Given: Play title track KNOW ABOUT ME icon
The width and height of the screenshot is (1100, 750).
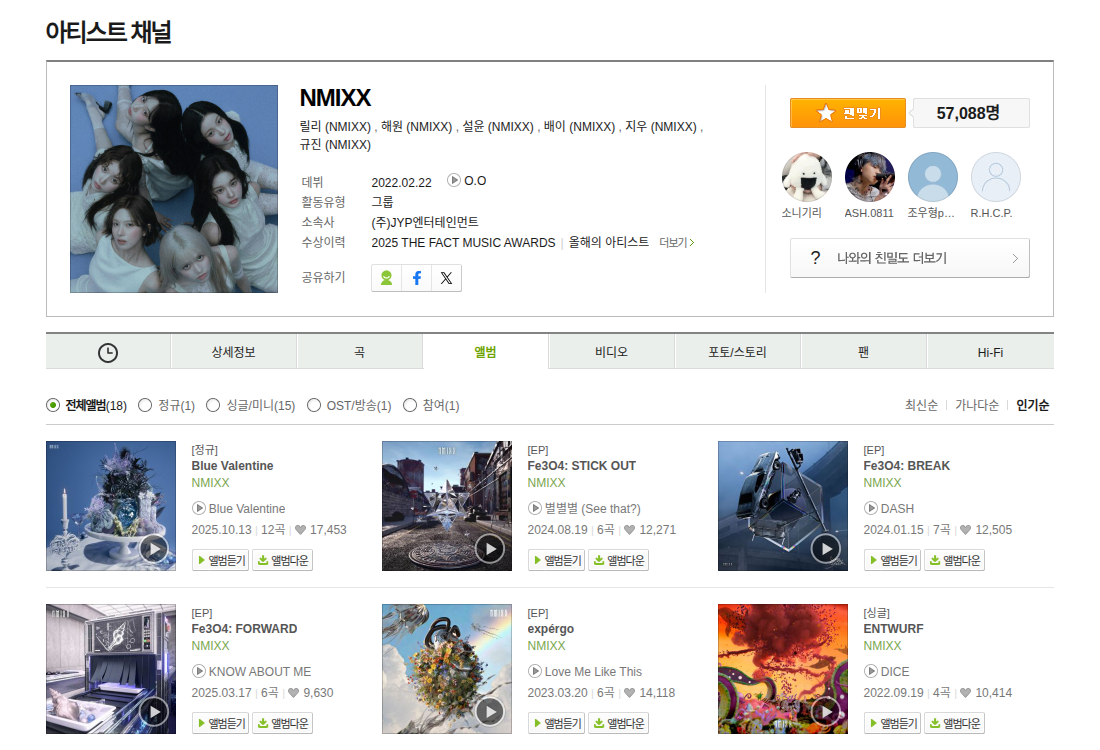Looking at the screenshot, I should tap(199, 671).
